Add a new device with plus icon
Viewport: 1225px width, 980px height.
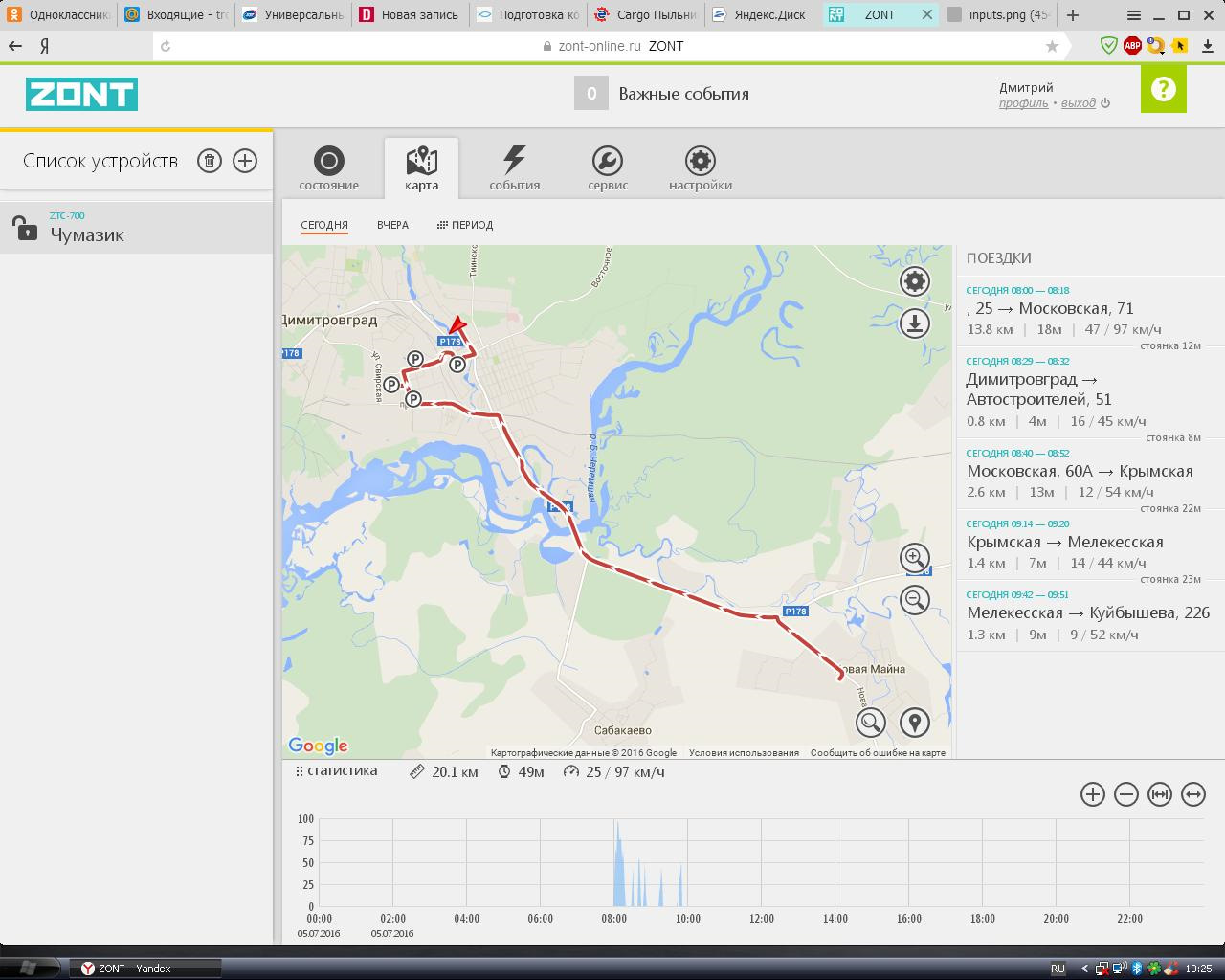(x=245, y=161)
